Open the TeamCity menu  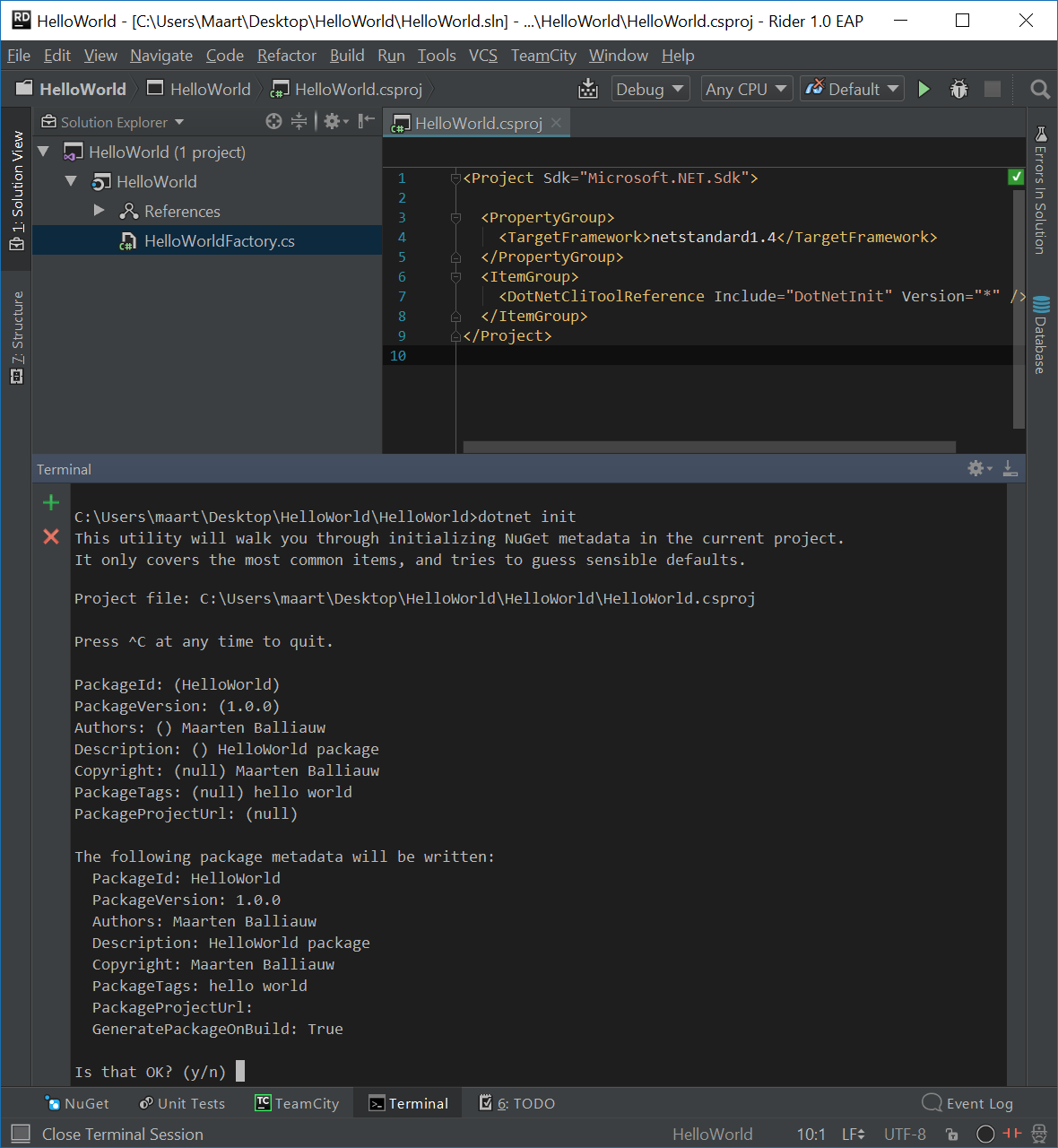[543, 56]
